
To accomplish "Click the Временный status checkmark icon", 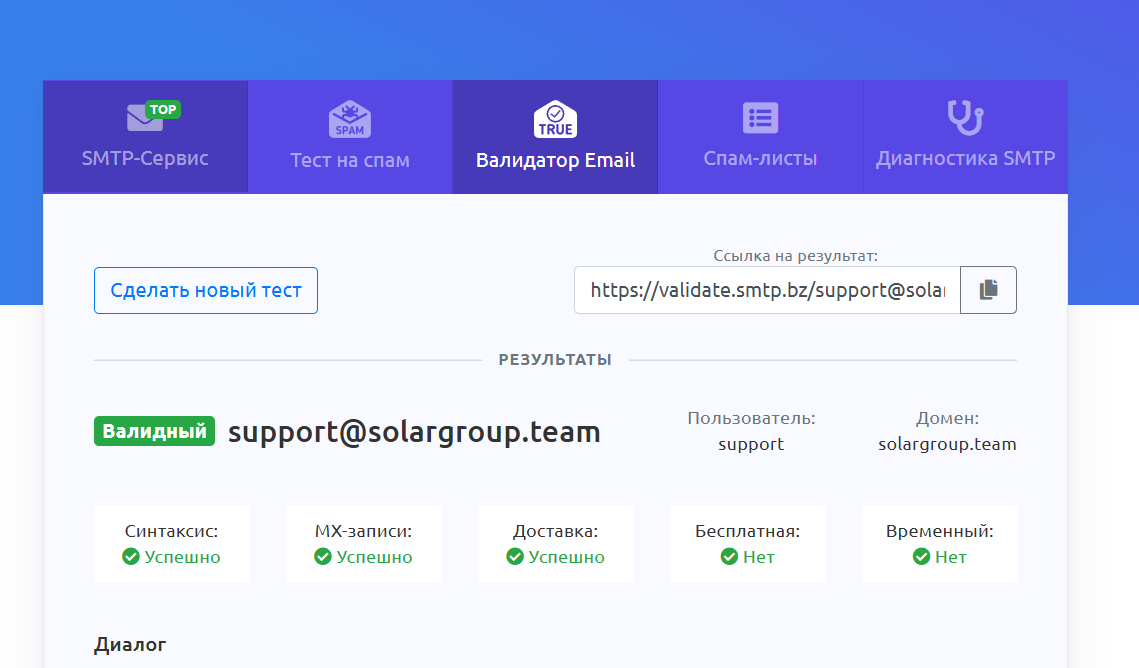I will tap(922, 557).
